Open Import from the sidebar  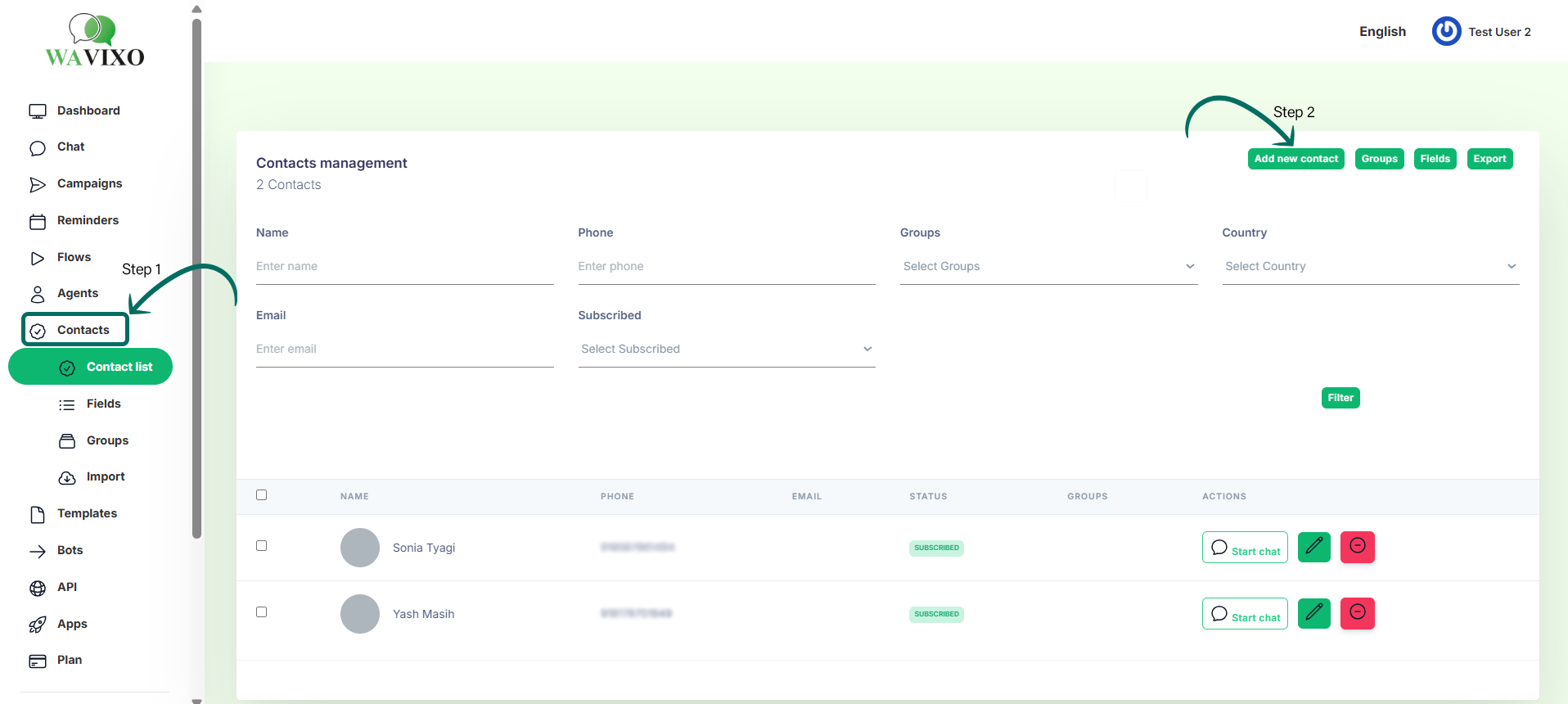pyautogui.click(x=105, y=477)
